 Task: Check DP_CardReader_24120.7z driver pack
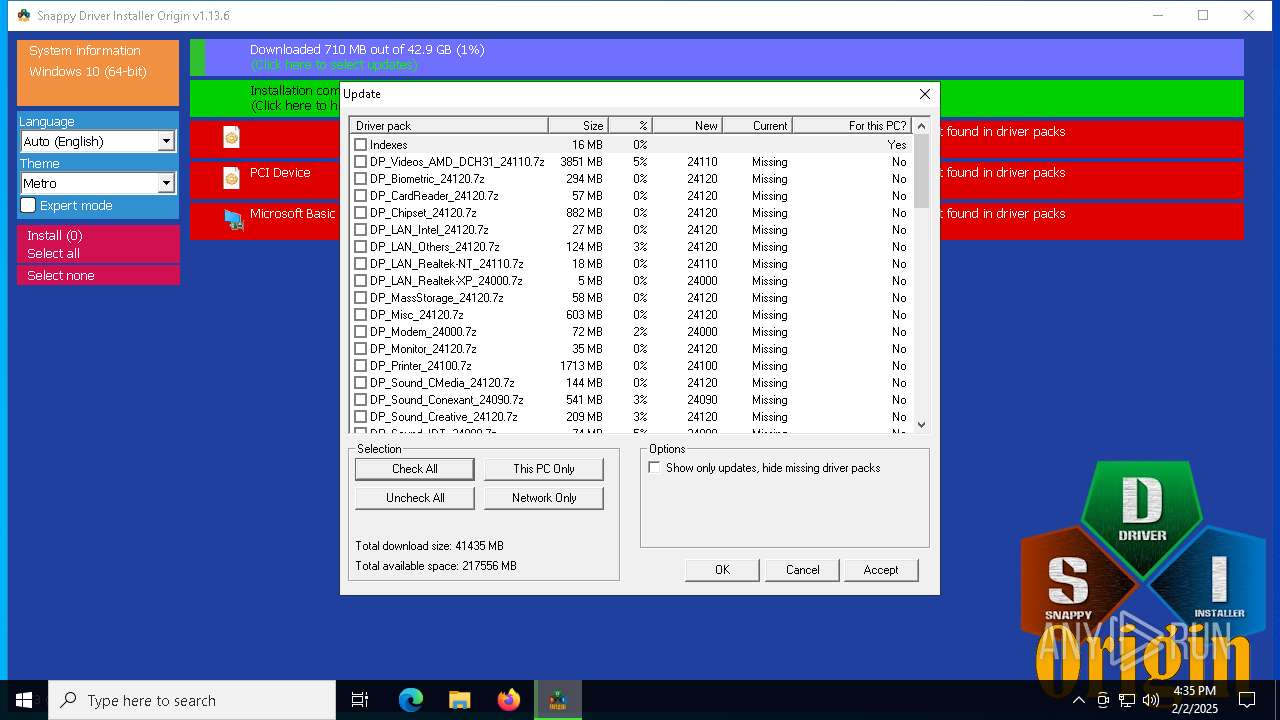361,196
